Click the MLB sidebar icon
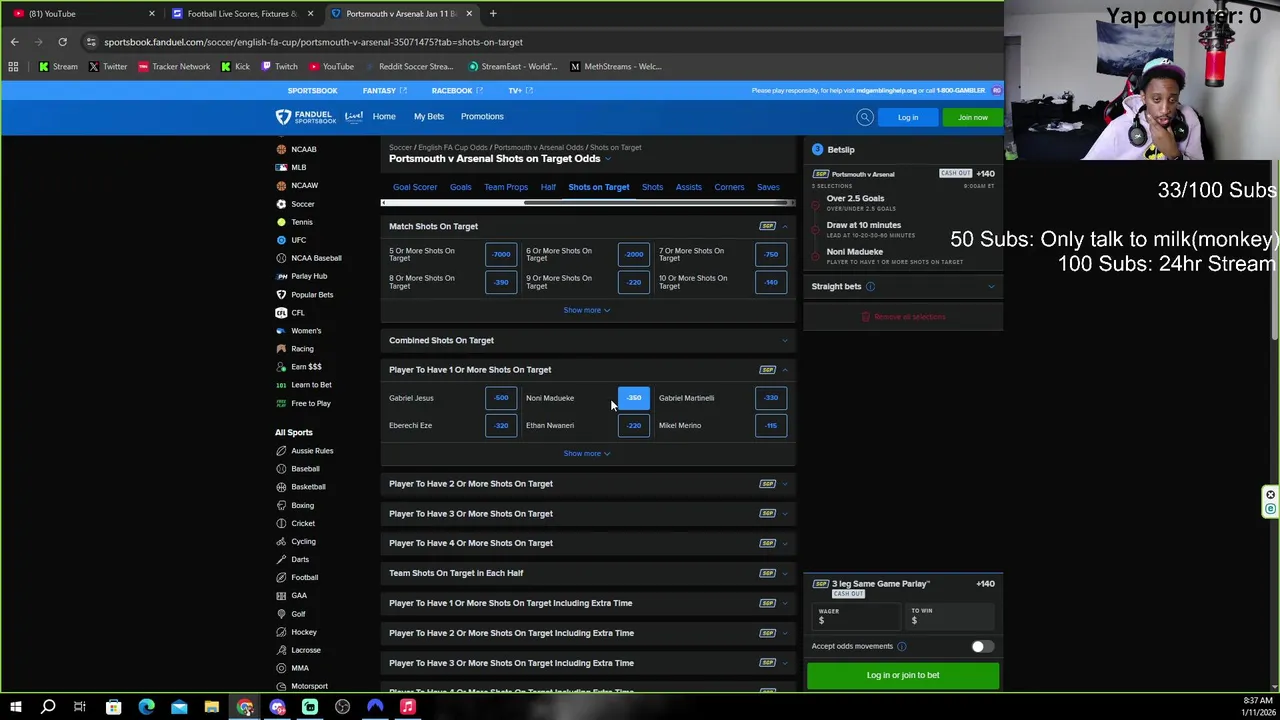 [281, 167]
